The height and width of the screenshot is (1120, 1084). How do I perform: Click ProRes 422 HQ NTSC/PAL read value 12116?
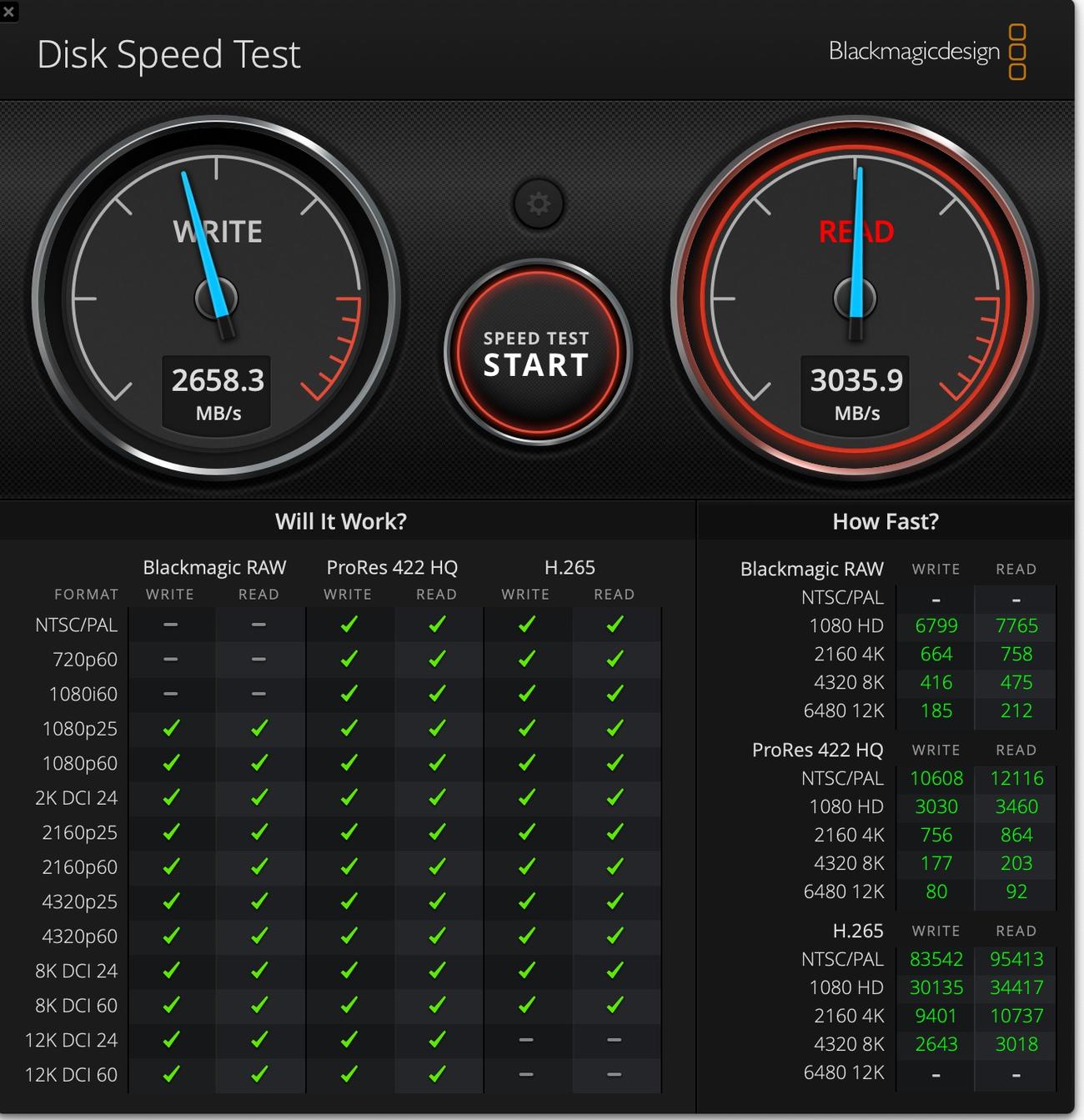[x=1016, y=778]
